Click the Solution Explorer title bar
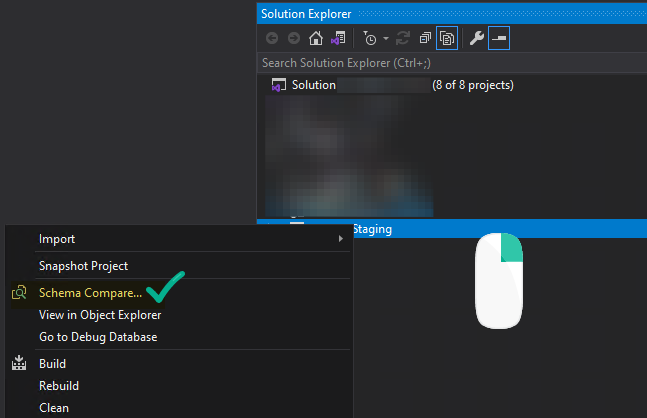The image size is (647, 418). (452, 14)
